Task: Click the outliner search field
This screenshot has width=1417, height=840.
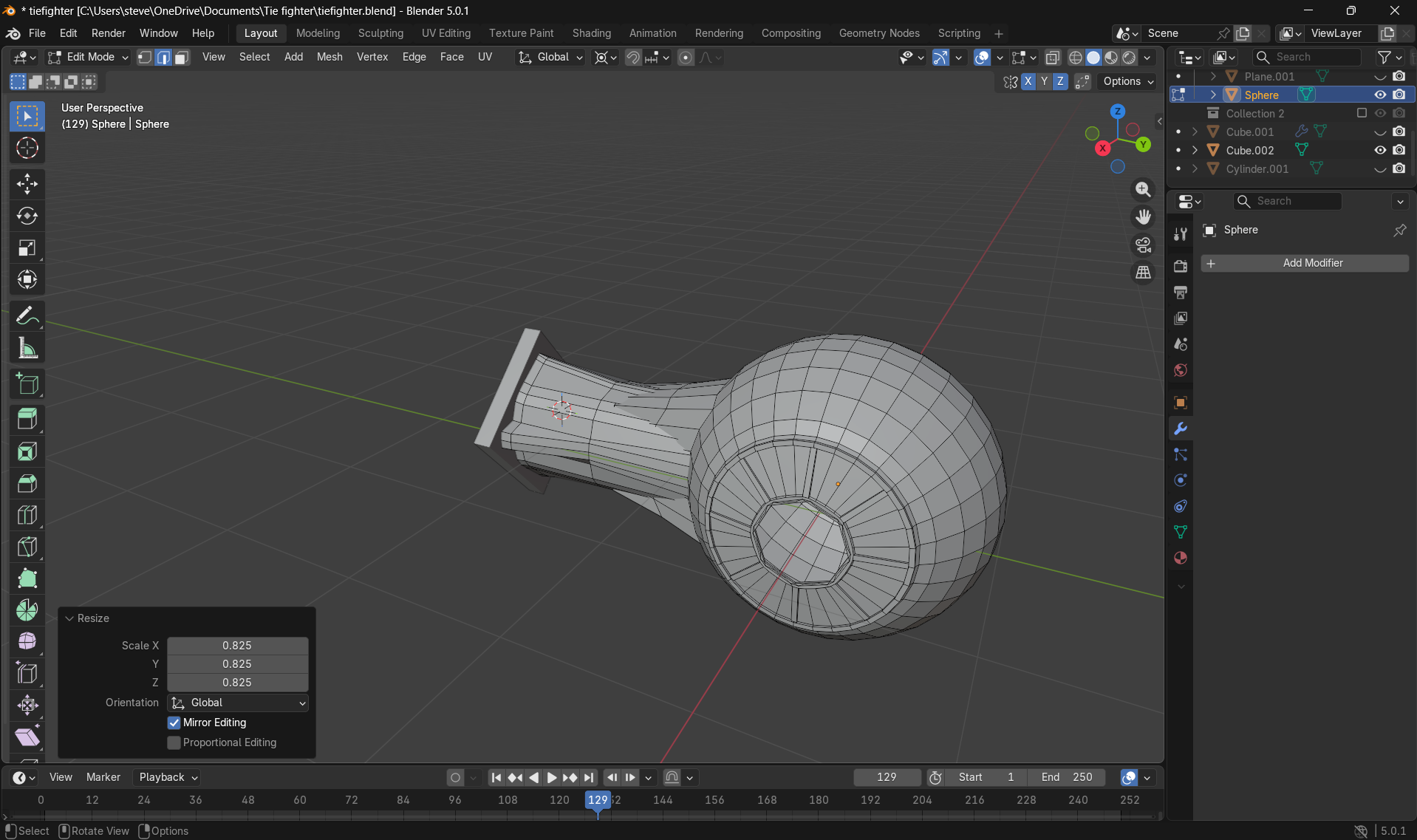Action: [1307, 57]
